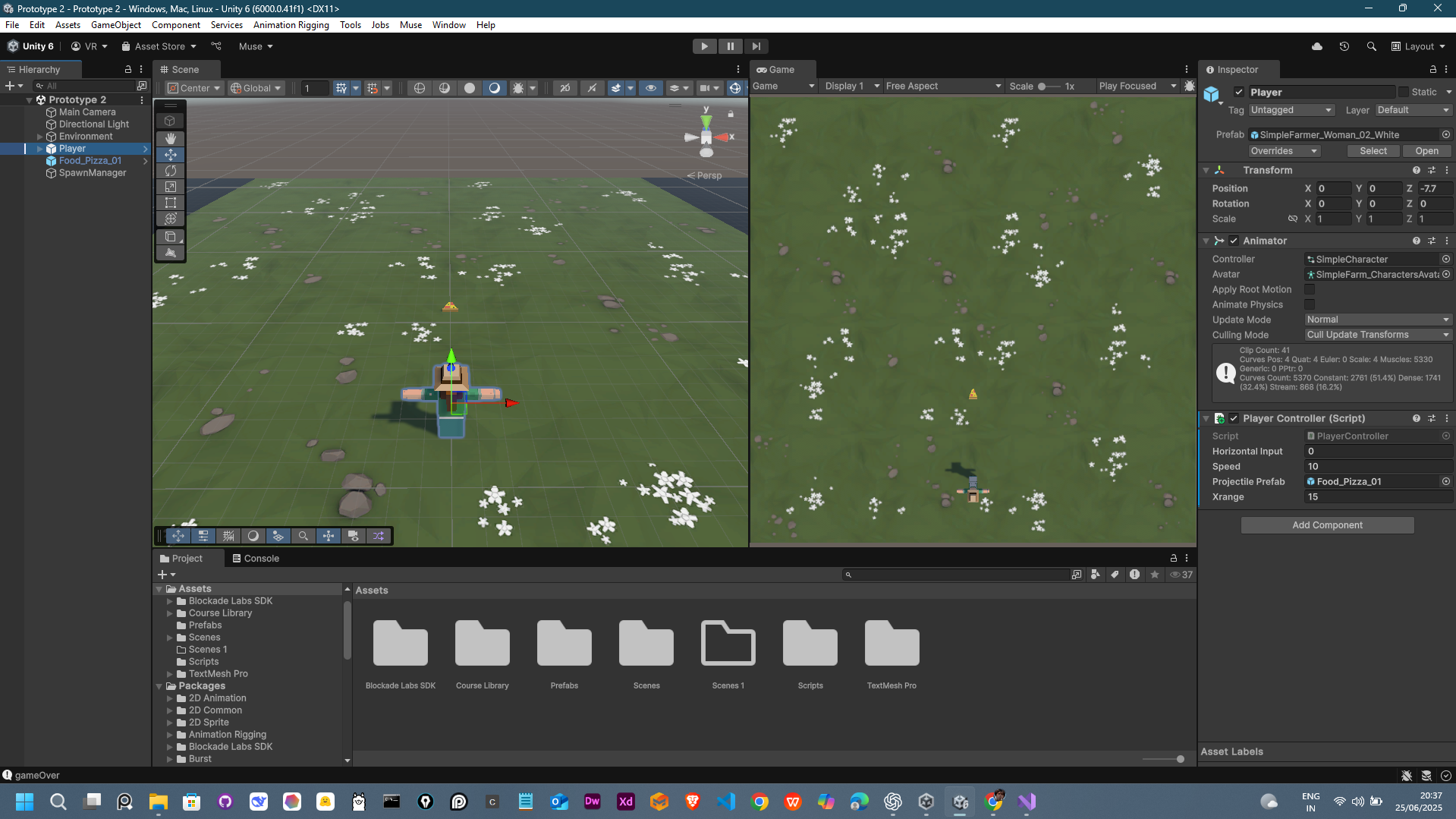
Task: Enable Animate Physics checkbox
Action: pos(1310,304)
